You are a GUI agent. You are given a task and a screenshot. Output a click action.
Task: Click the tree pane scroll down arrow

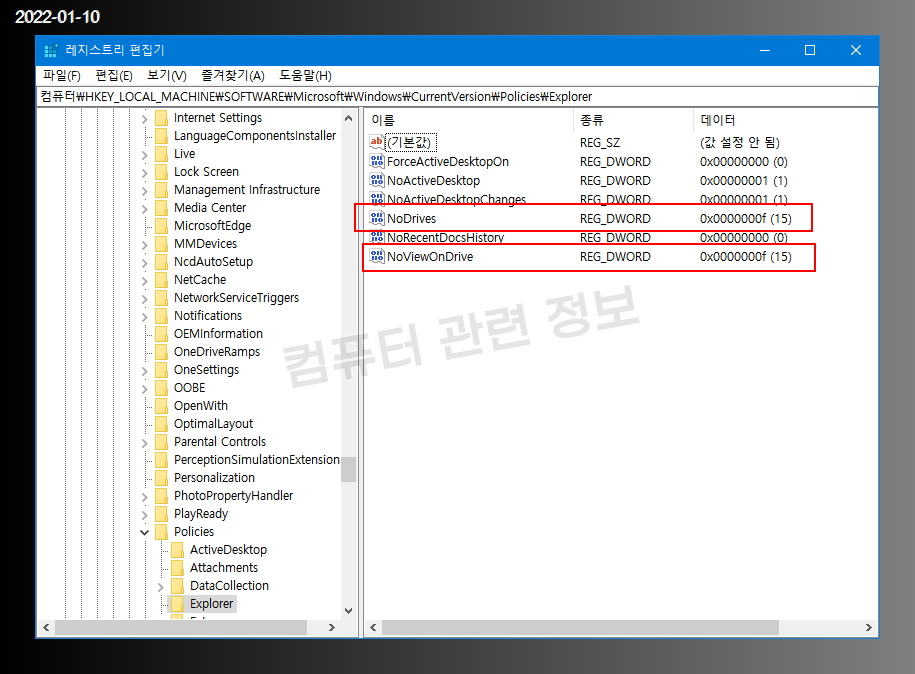click(x=348, y=611)
